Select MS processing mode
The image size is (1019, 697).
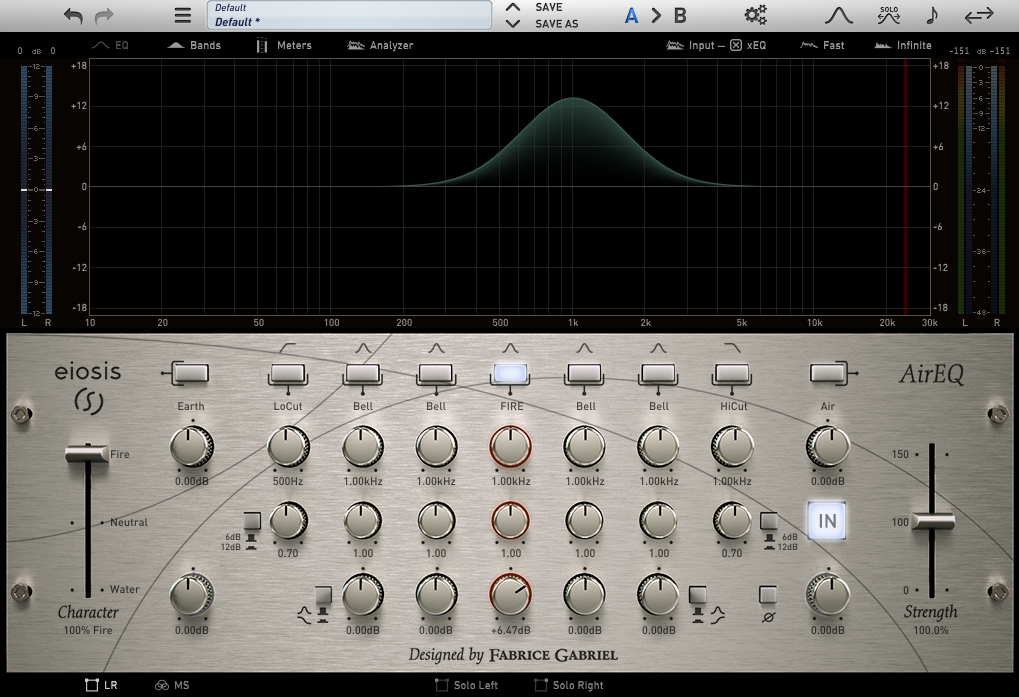tap(172, 685)
